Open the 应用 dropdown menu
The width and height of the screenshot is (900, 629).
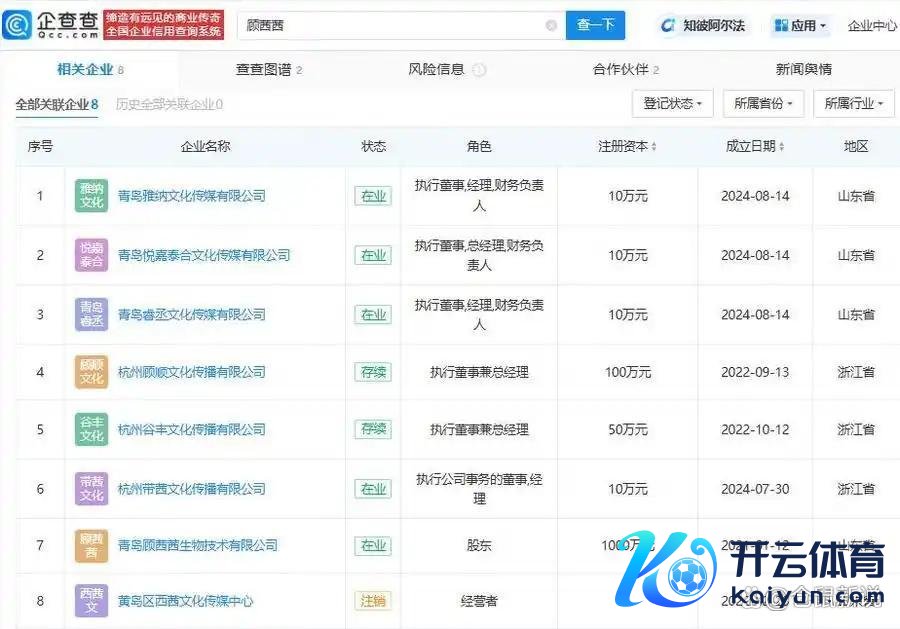(x=800, y=26)
